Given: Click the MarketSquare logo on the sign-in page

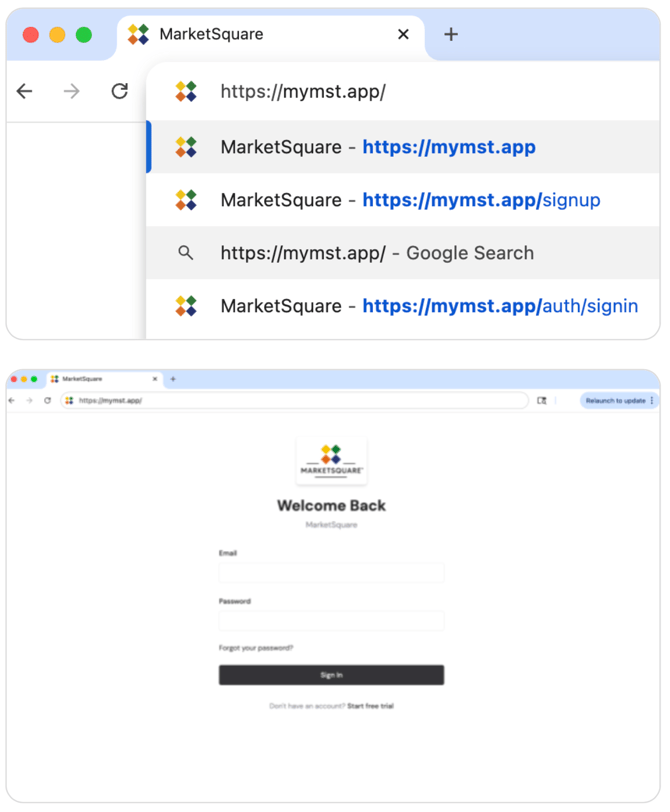Looking at the screenshot, I should pyautogui.click(x=331, y=461).
